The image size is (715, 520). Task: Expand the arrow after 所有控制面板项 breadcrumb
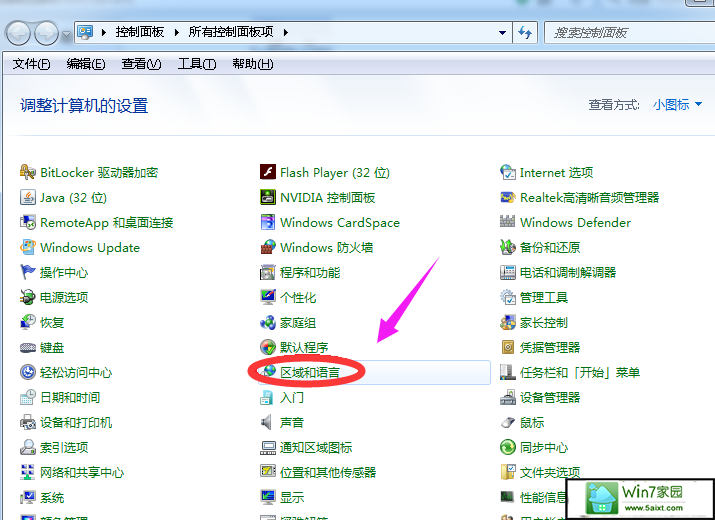[286, 32]
